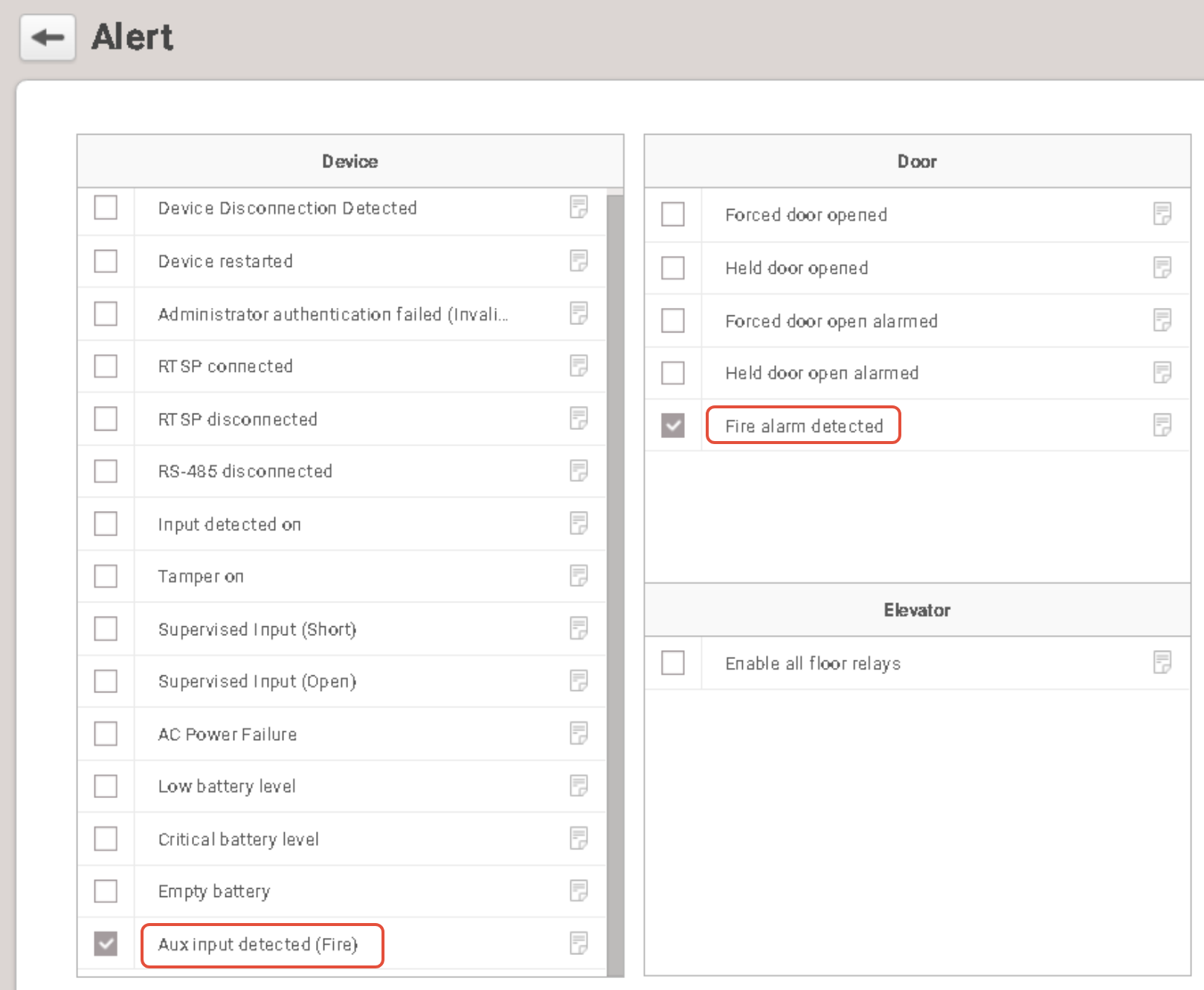The height and width of the screenshot is (990, 1204).
Task: Uncheck Aux input detected (Fire) checkbox
Action: pyautogui.click(x=106, y=944)
